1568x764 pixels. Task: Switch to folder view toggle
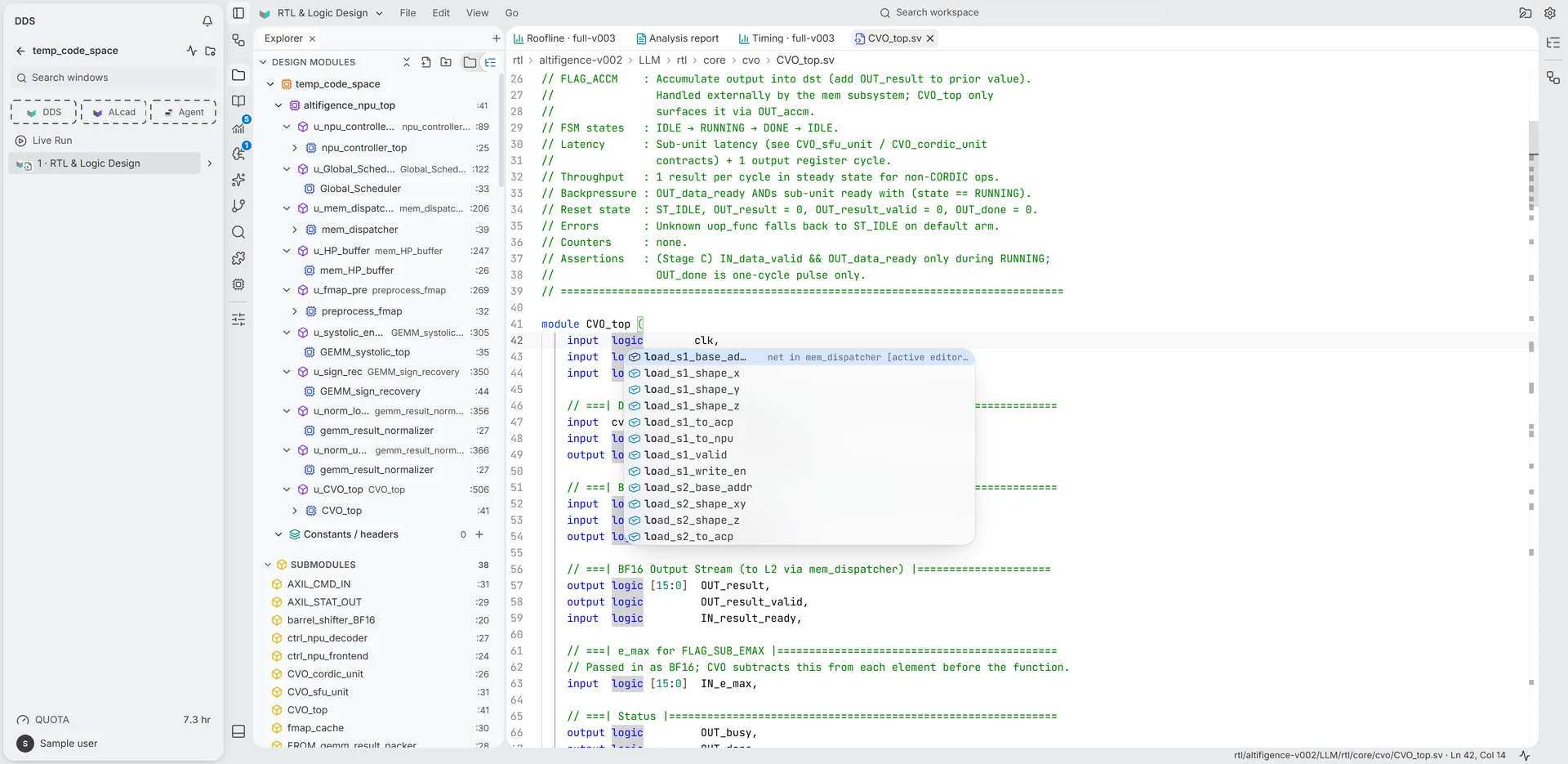click(x=470, y=62)
